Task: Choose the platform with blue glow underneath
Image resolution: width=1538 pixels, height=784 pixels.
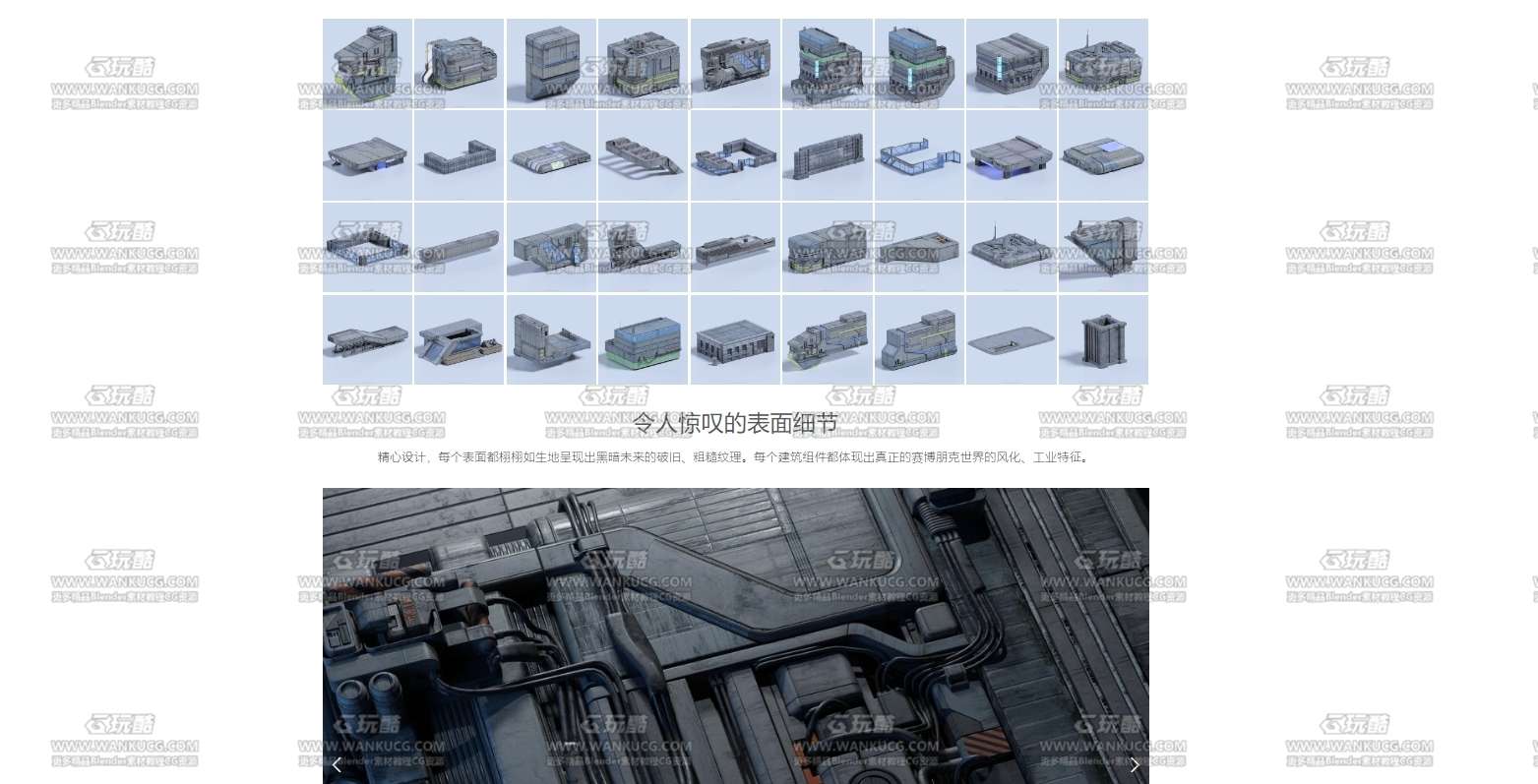Action: point(1011,155)
